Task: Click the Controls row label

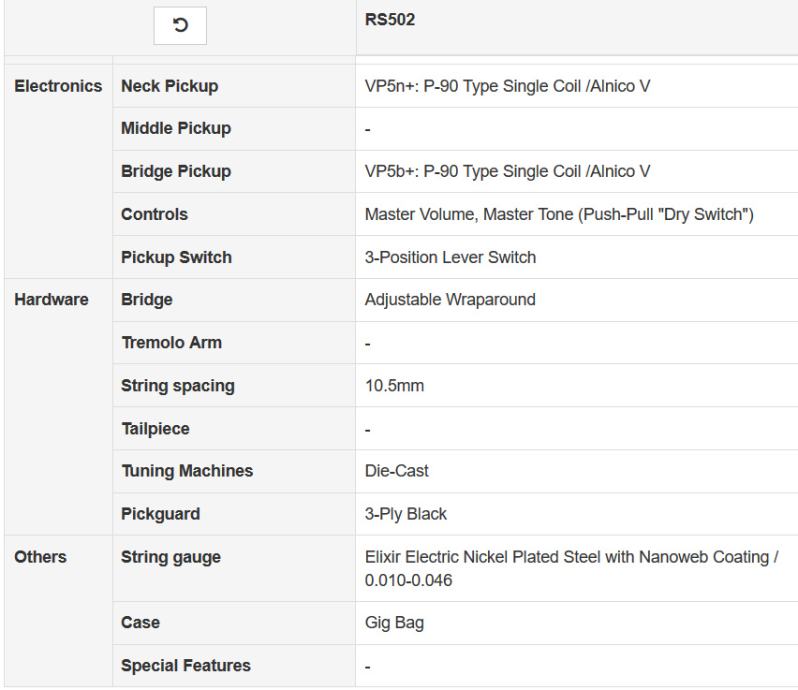Action: click(x=154, y=214)
